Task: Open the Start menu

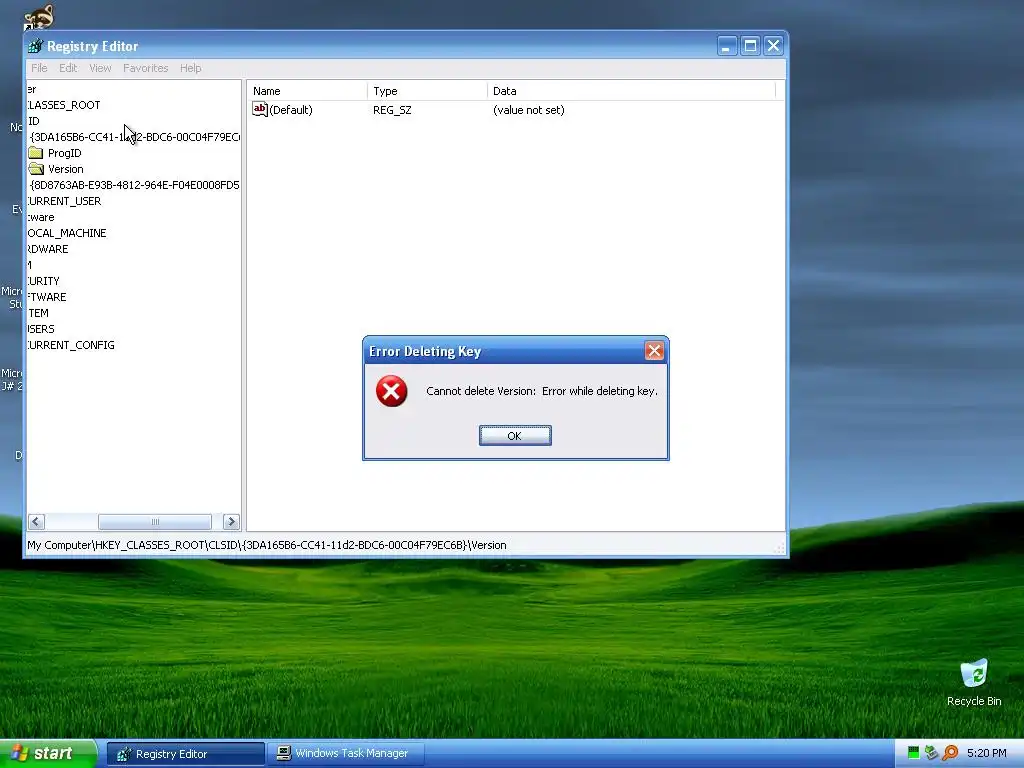Action: click(48, 753)
